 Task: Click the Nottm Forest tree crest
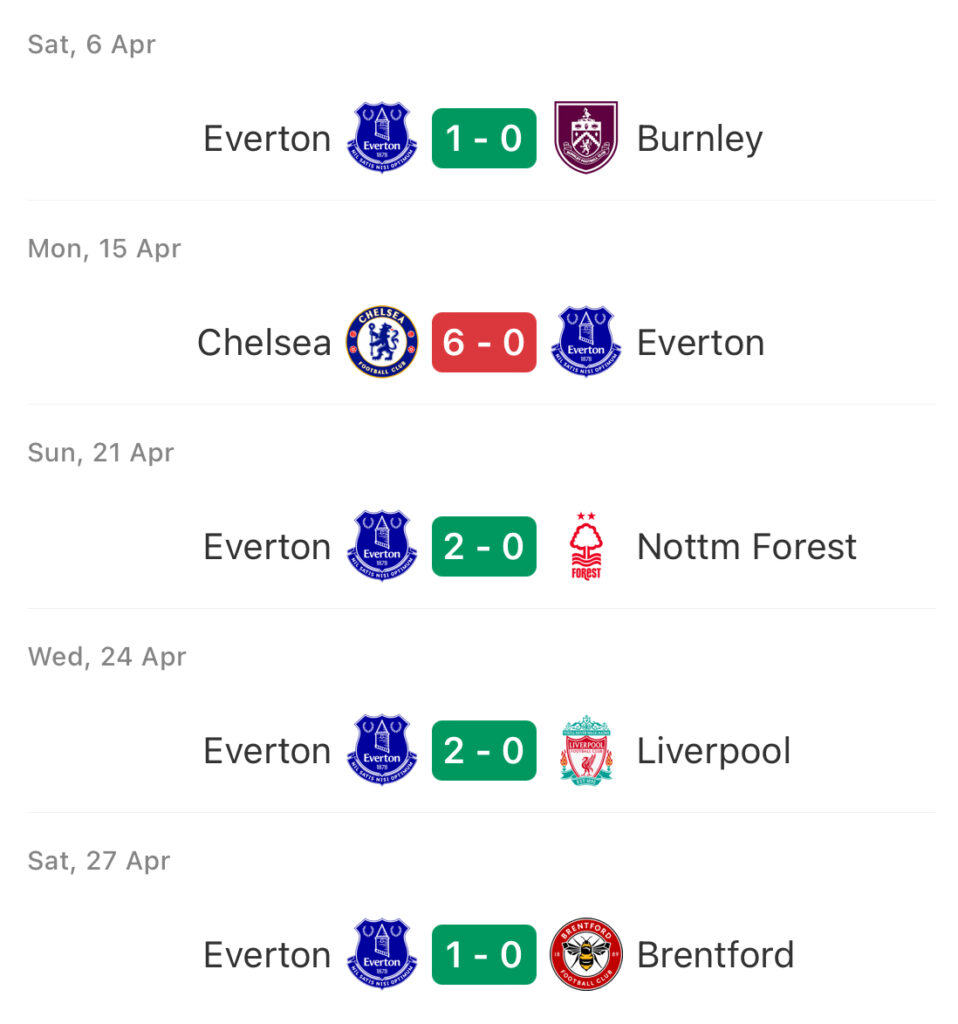pos(586,546)
